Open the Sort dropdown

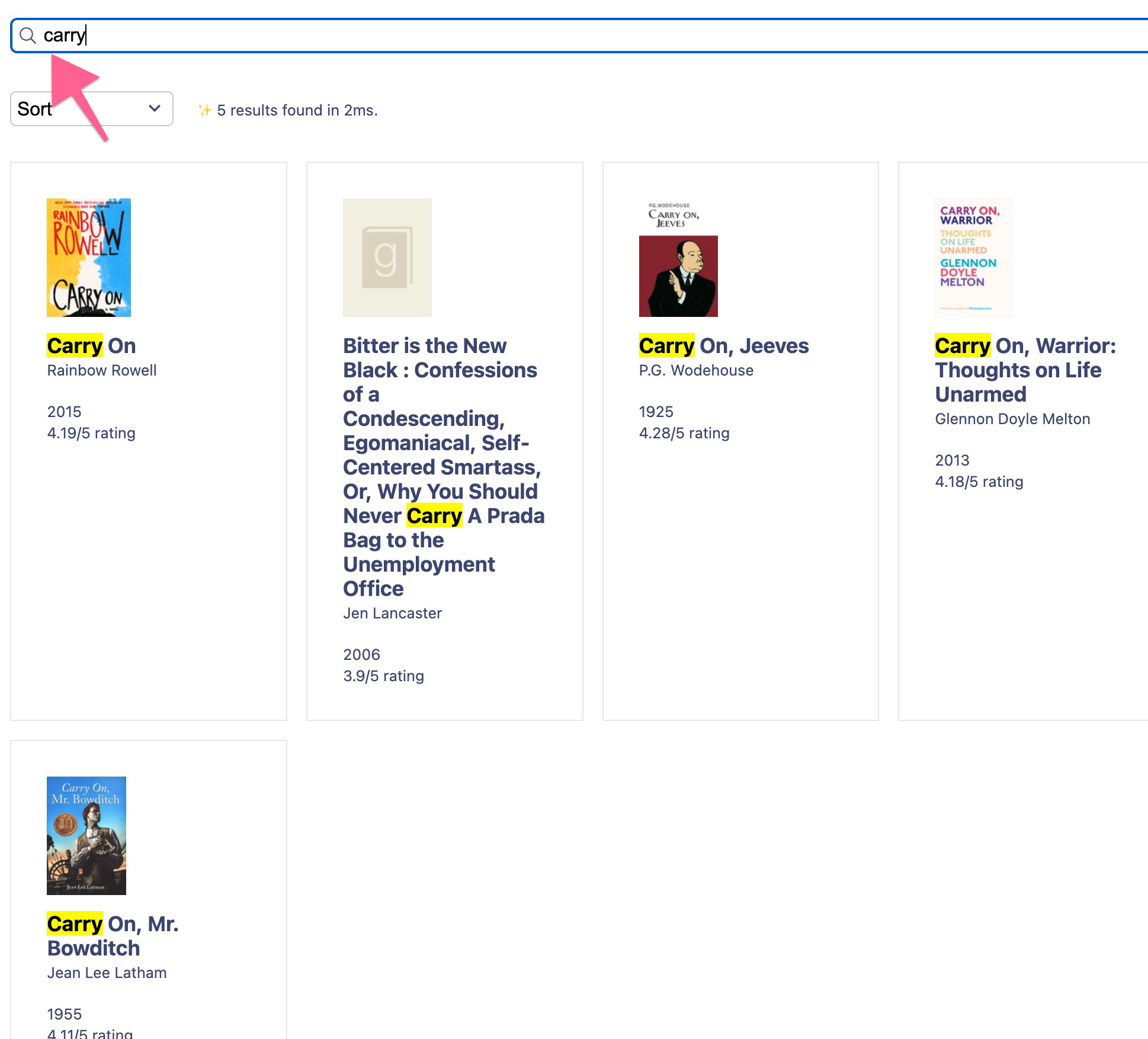point(92,108)
